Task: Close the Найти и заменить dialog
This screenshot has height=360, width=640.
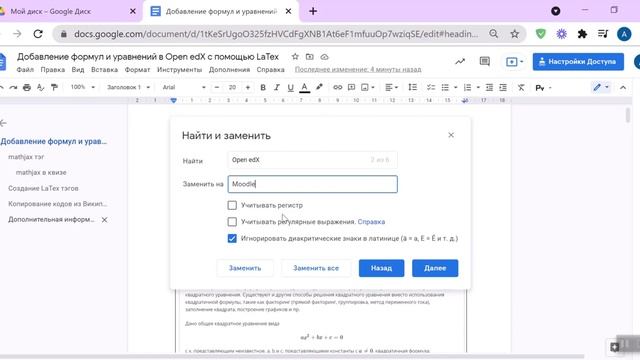Action: click(451, 135)
